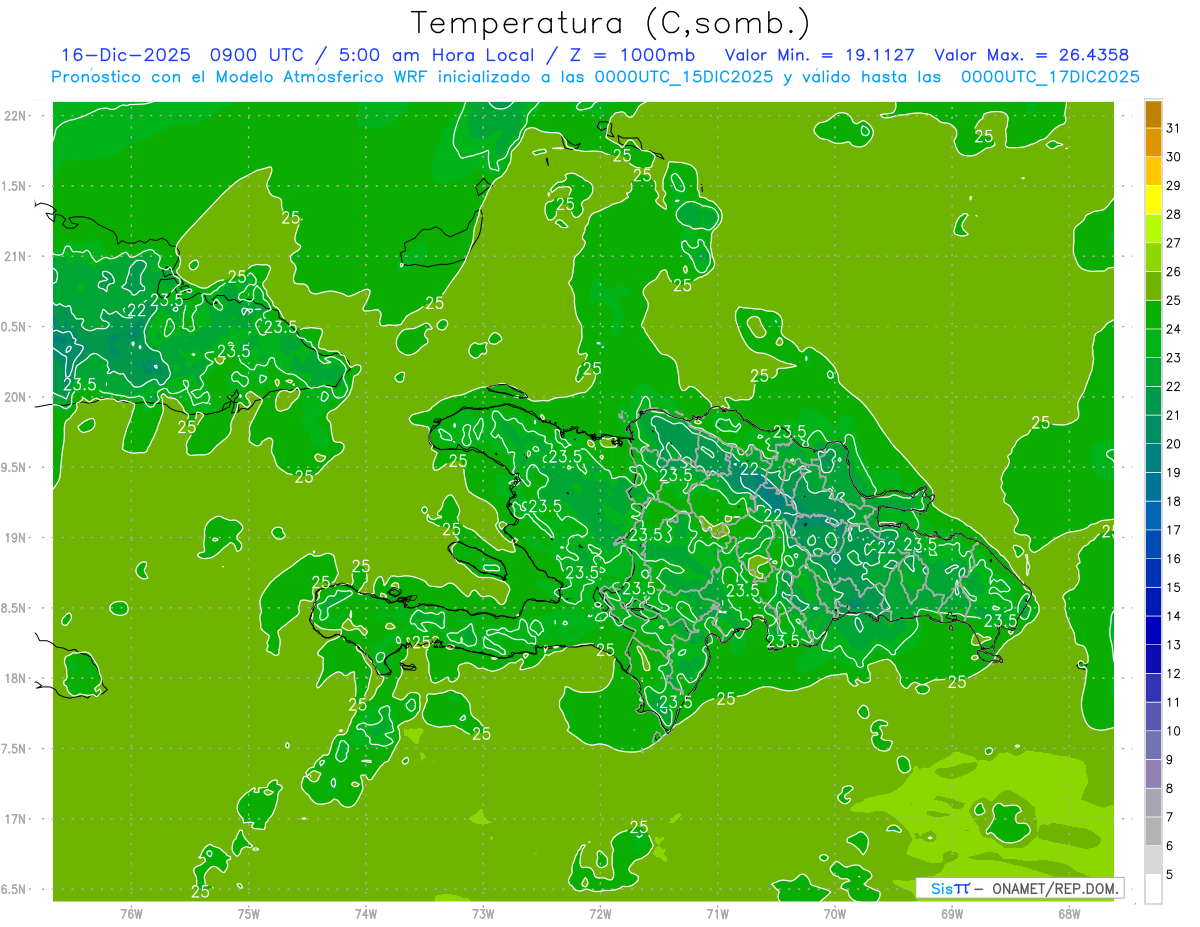The image size is (1200, 927).
Task: Click the '0000UTC_15DIC2025' initialization time
Action: [683, 77]
